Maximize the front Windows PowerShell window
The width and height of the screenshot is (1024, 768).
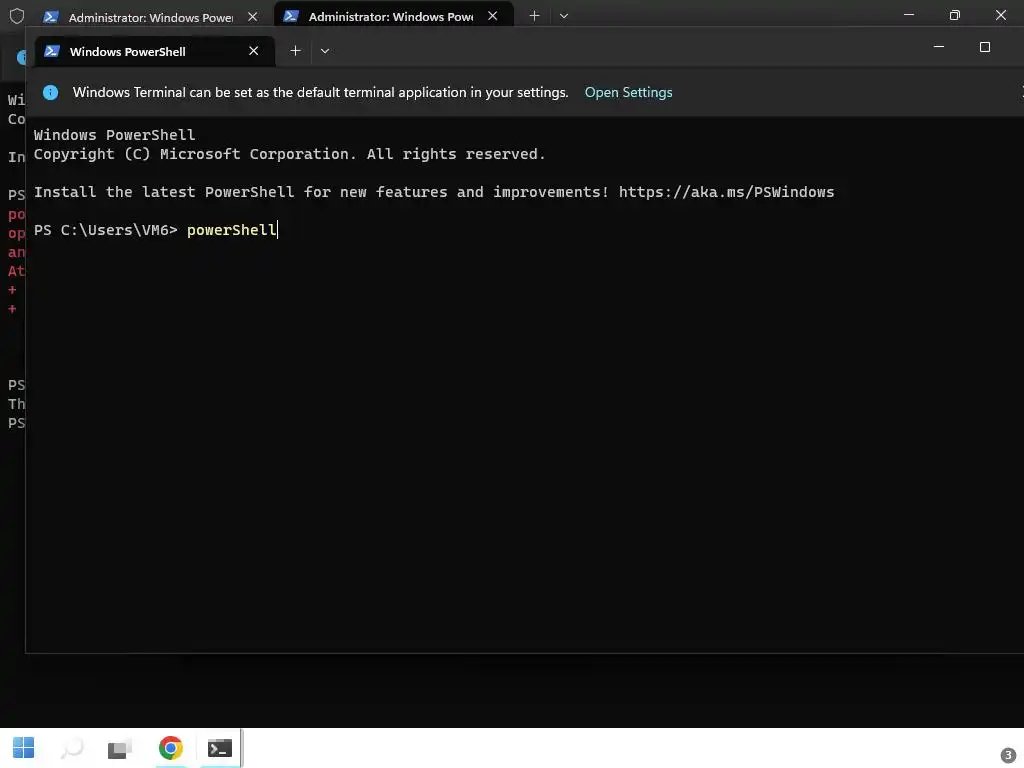pyautogui.click(x=985, y=47)
